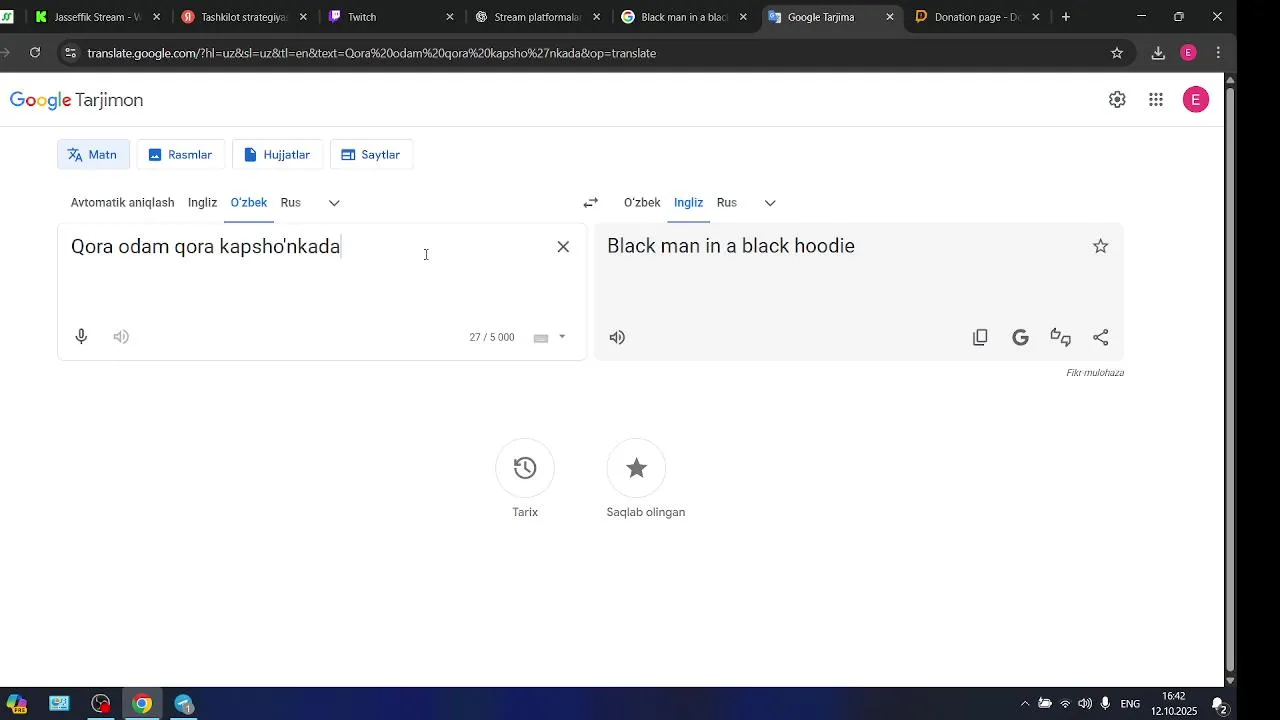Select the Rasmlar images tab

pos(181,155)
